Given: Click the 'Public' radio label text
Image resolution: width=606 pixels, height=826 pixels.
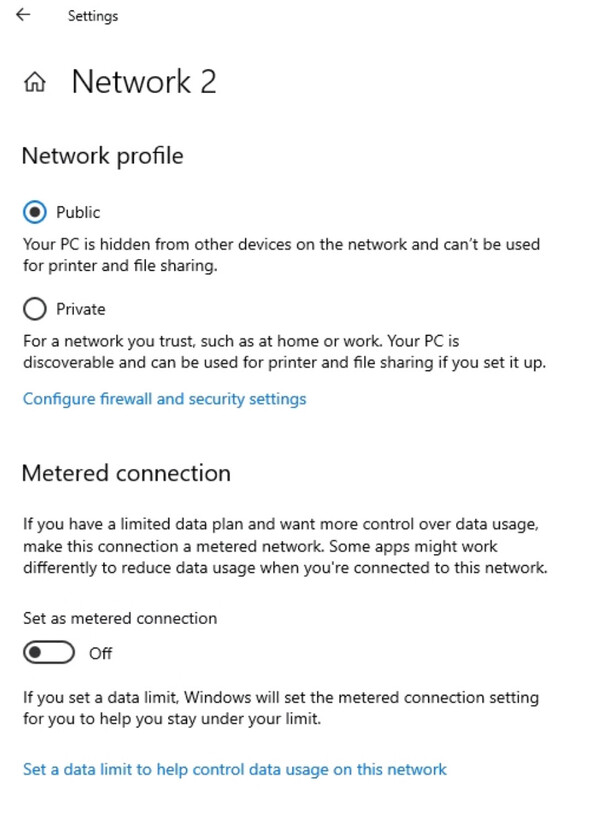Looking at the screenshot, I should point(78,212).
